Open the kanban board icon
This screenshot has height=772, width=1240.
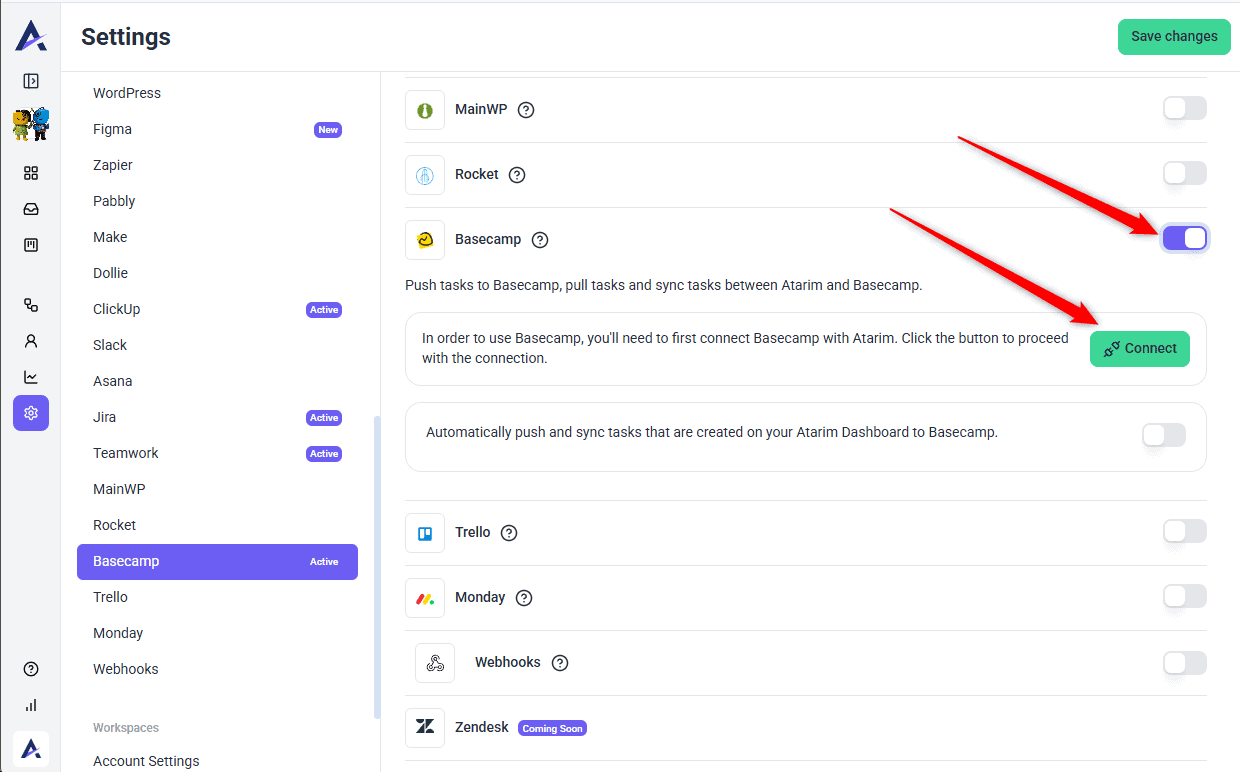pos(31,245)
